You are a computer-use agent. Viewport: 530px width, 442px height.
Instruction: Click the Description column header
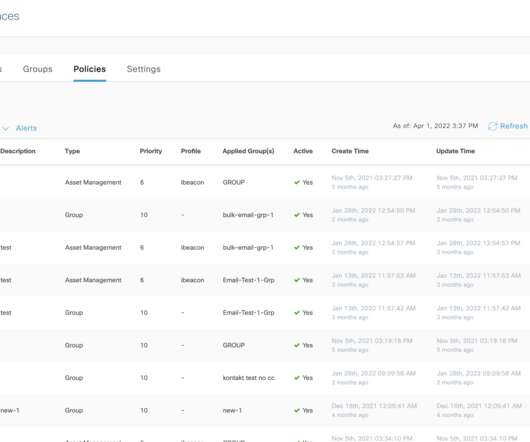tap(18, 151)
